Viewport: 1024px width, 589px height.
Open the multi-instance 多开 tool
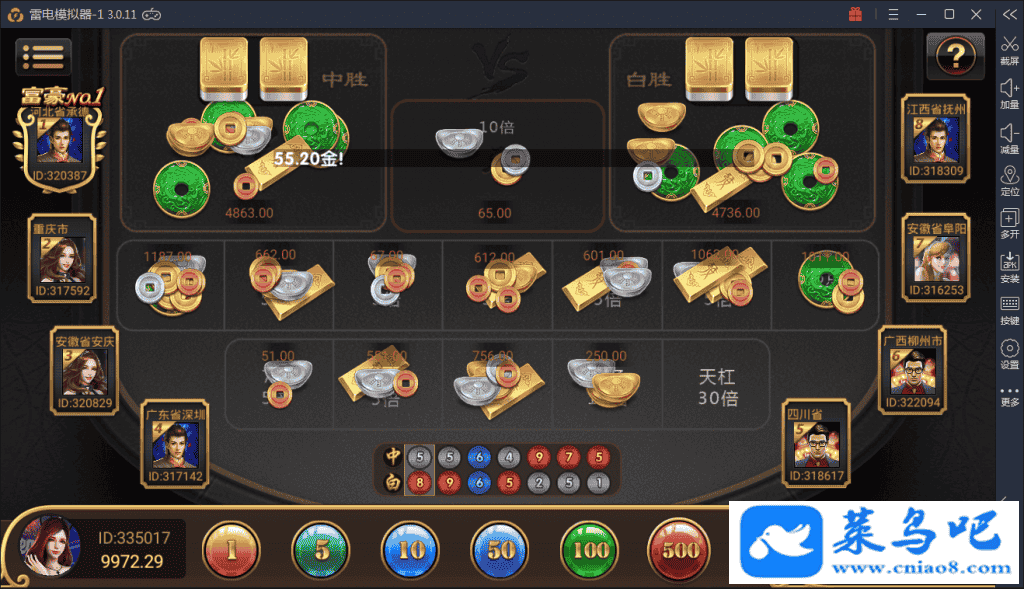(x=1010, y=224)
